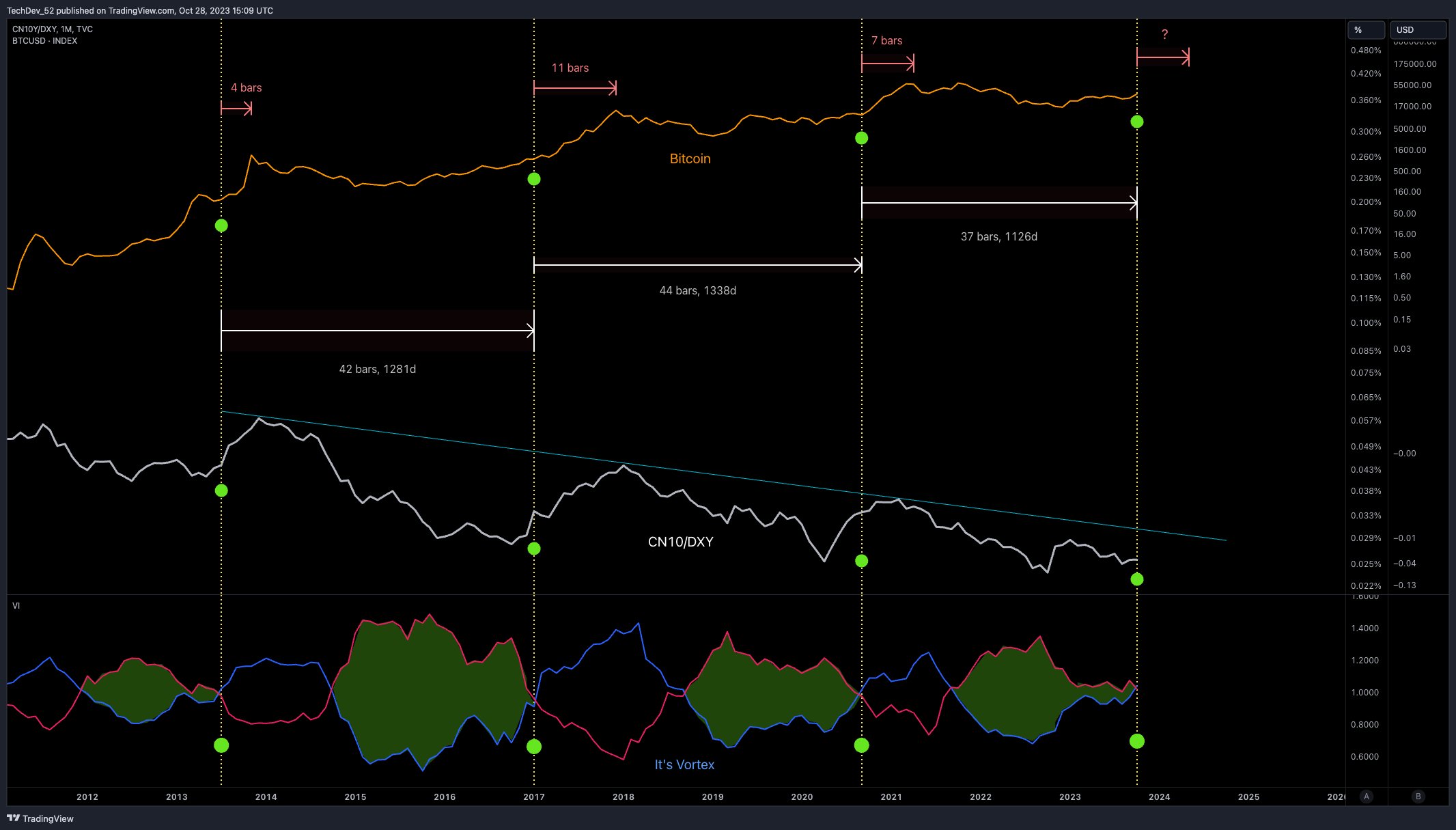Select the Bitcoin curve label
This screenshot has width=1456, height=830.
coord(690,158)
